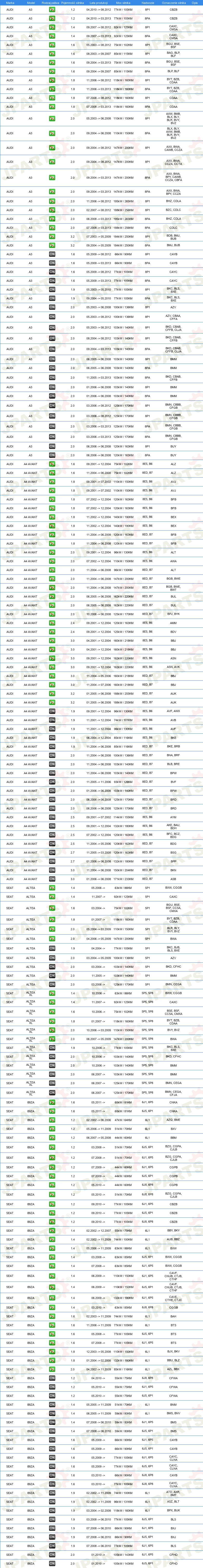The image size is (203, 1568).
Task: Click petrol icon in Ibiza AZQ, BME row
Action: click(52, 1120)
